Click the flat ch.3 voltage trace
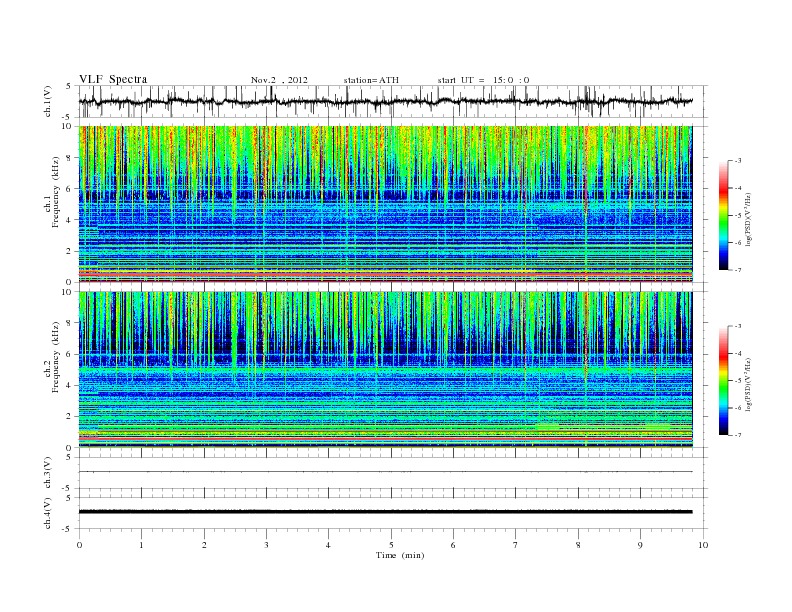The image size is (792, 612). click(385, 472)
